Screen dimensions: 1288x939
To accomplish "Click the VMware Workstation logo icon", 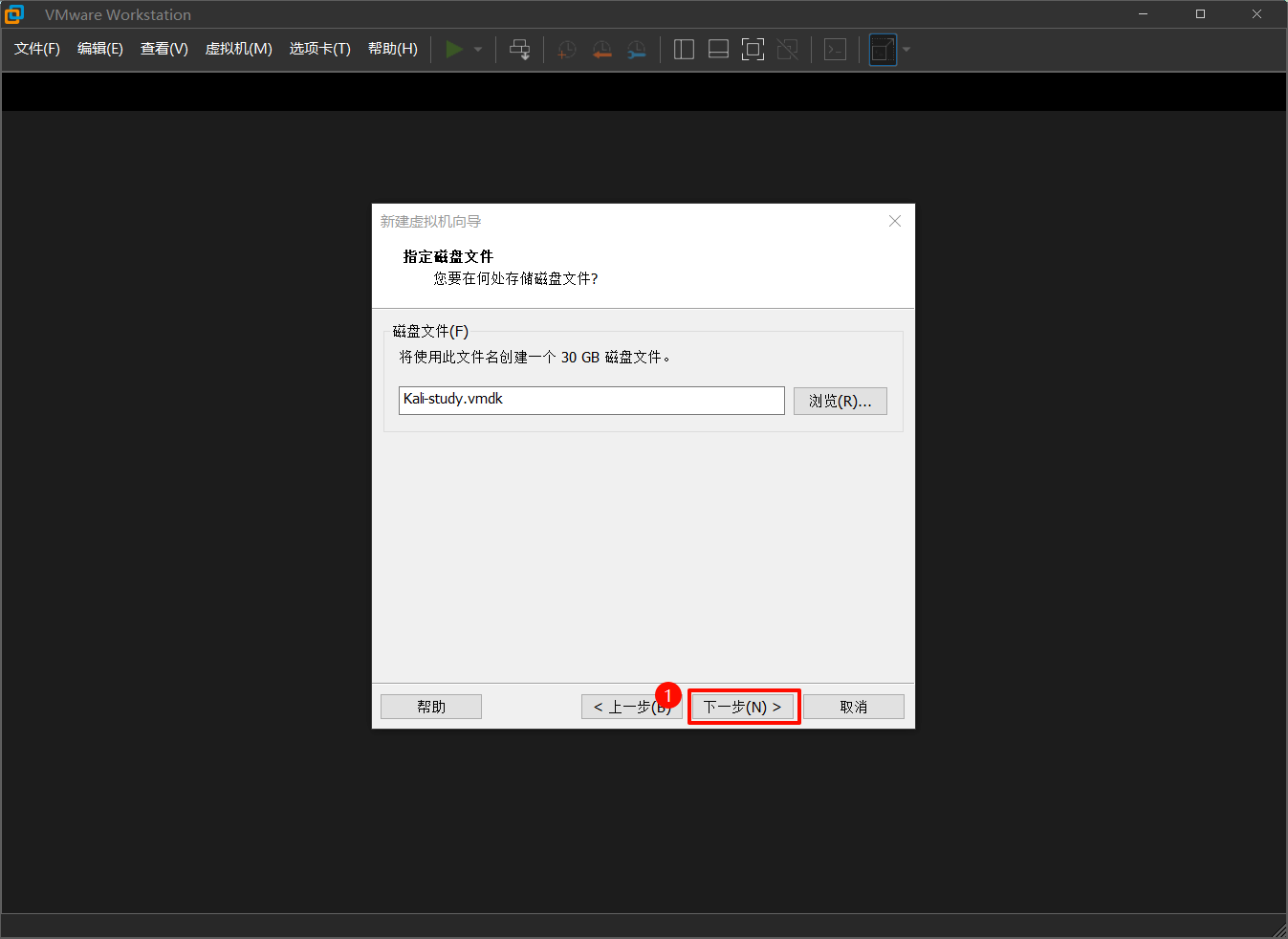I will click(x=14, y=13).
